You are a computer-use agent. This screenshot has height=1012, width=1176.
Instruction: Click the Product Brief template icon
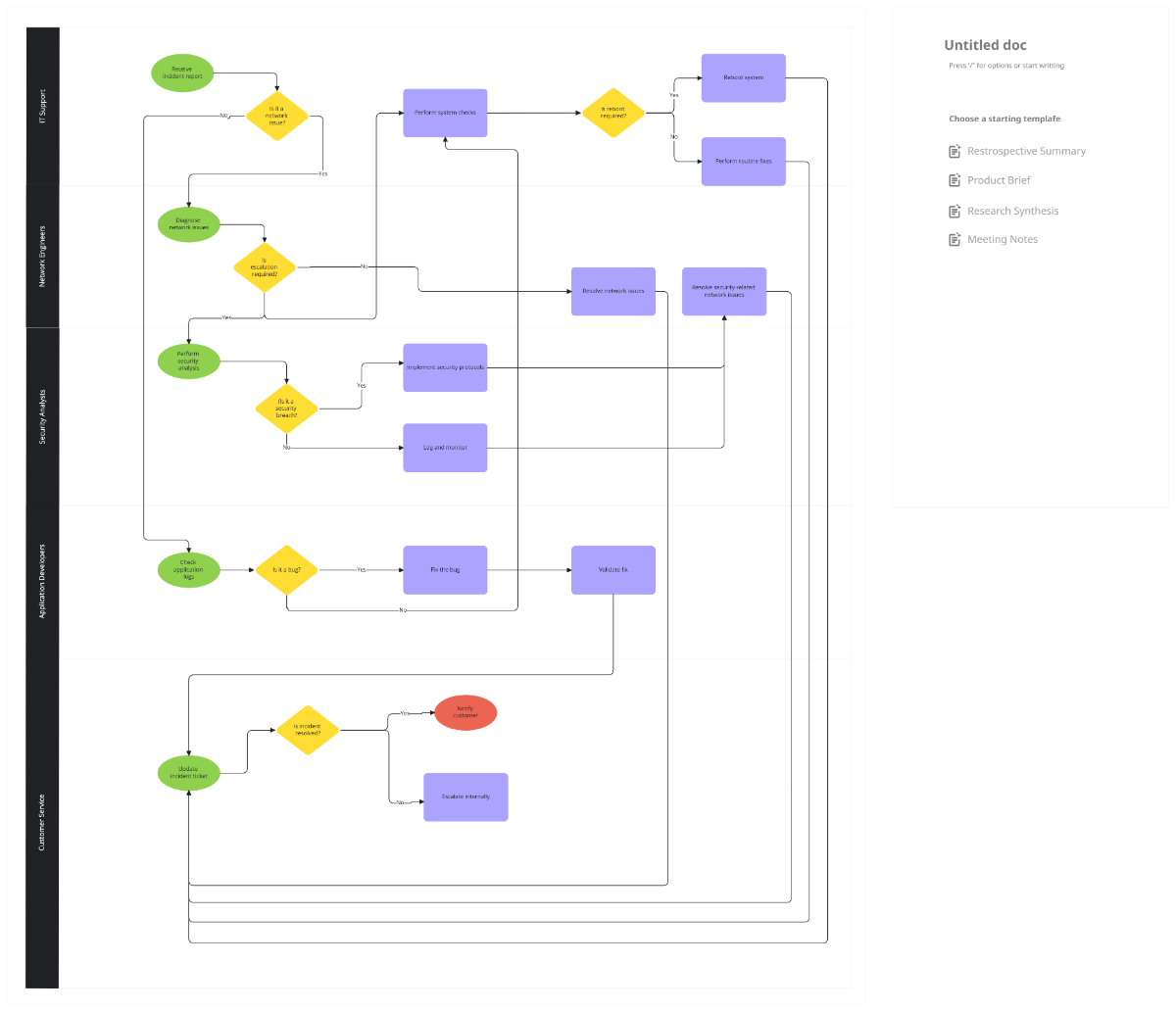954,180
